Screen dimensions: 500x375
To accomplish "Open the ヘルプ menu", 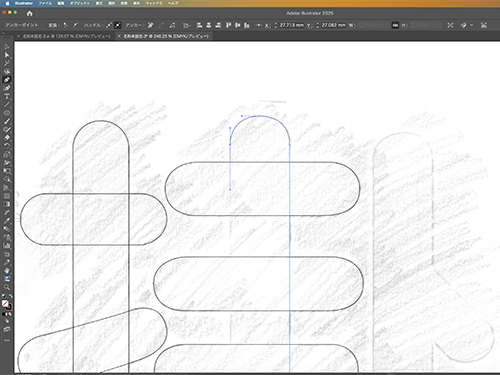I will 173,3.
